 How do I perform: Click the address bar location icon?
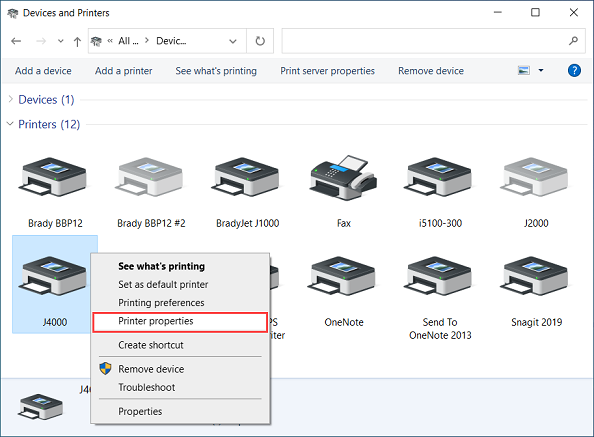pos(96,41)
